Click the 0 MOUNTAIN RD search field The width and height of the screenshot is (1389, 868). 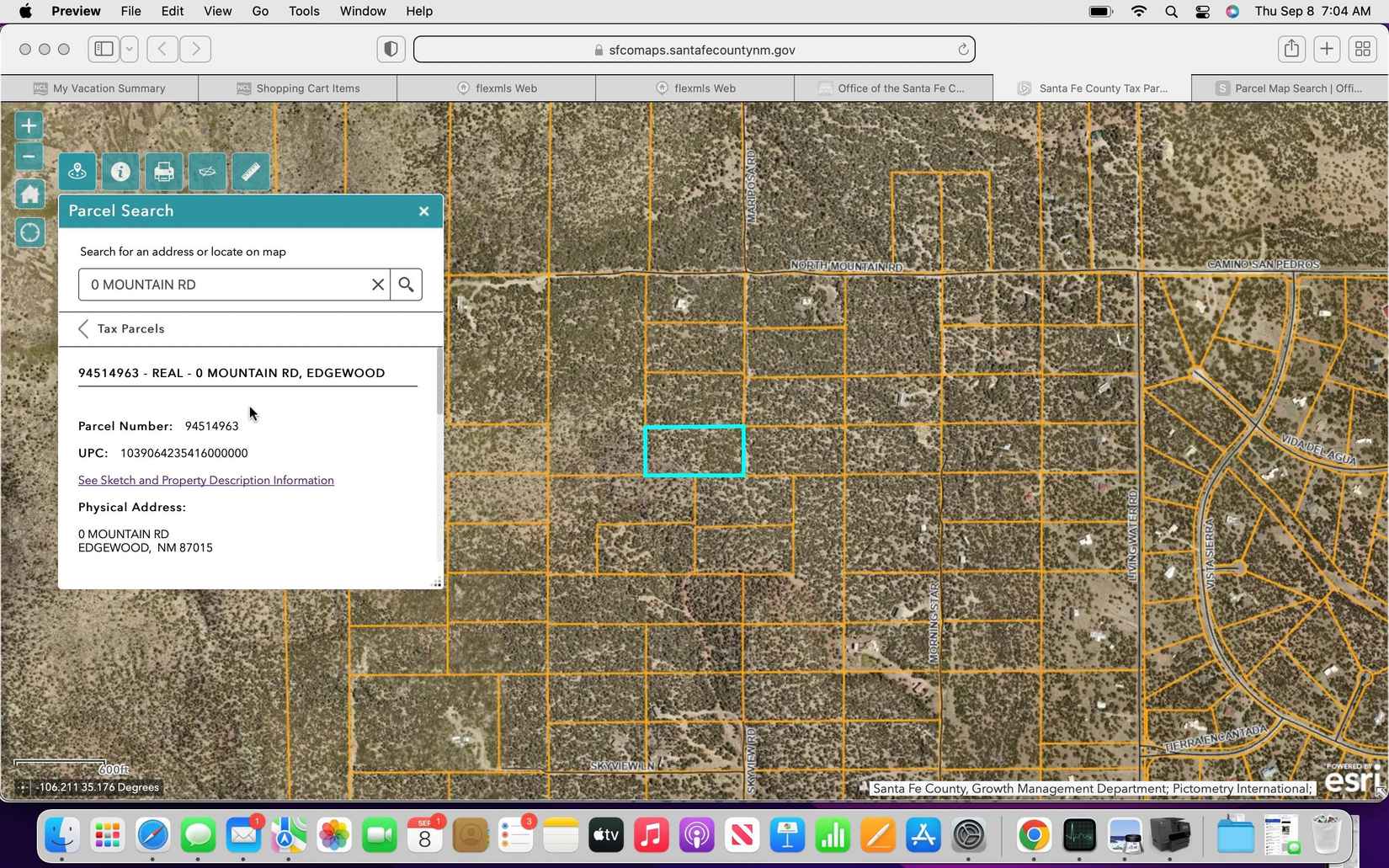[224, 285]
